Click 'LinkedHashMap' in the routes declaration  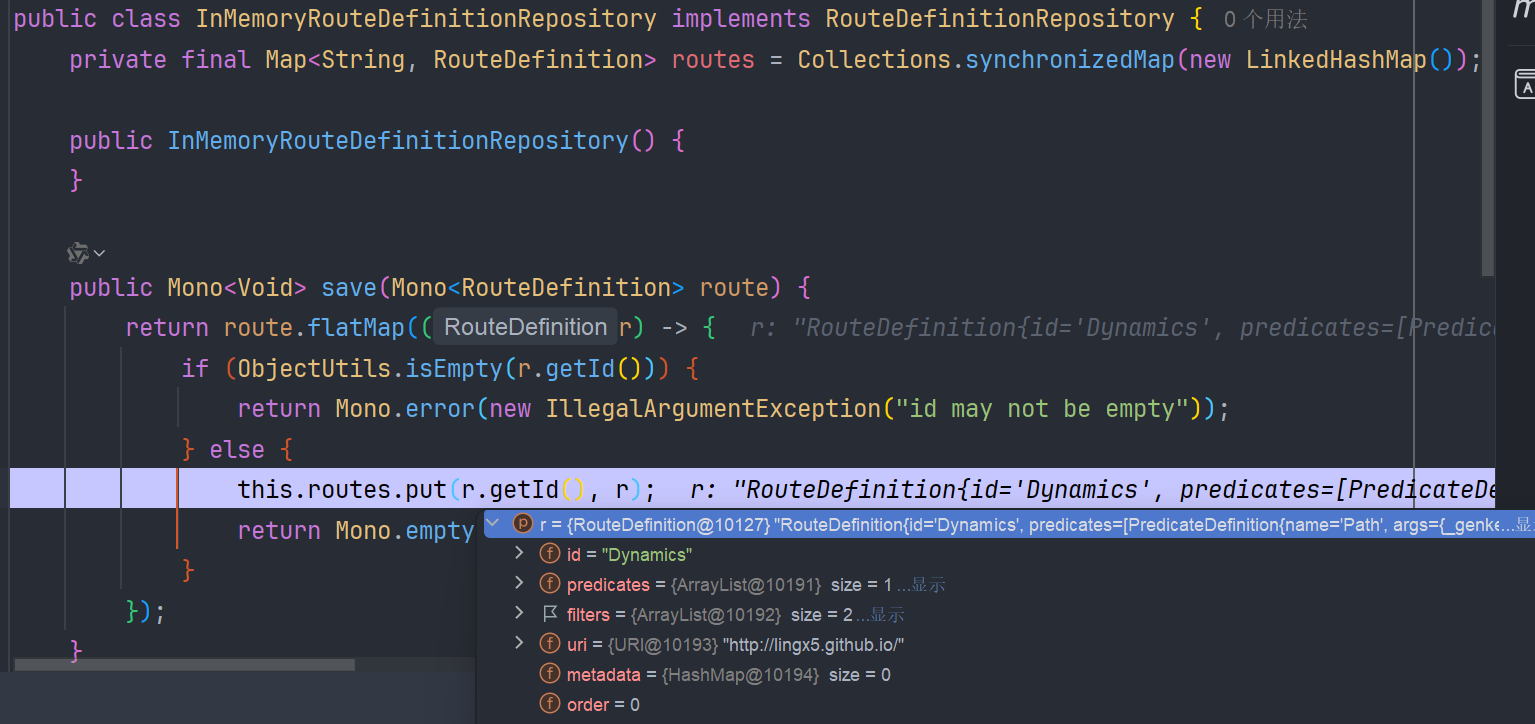point(1336,59)
